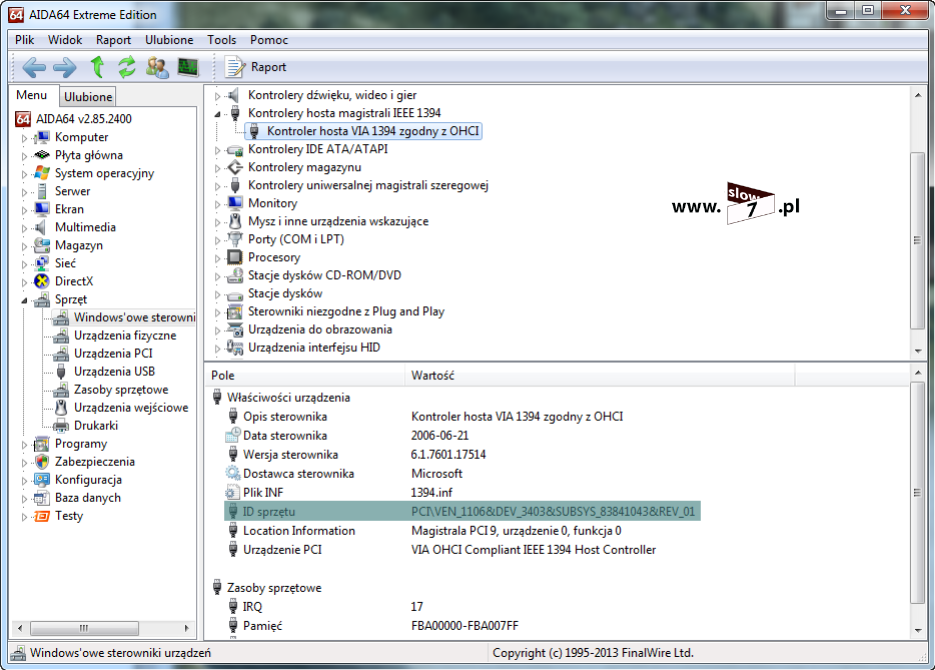
Task: Click the Raport document icon
Action: (x=234, y=67)
